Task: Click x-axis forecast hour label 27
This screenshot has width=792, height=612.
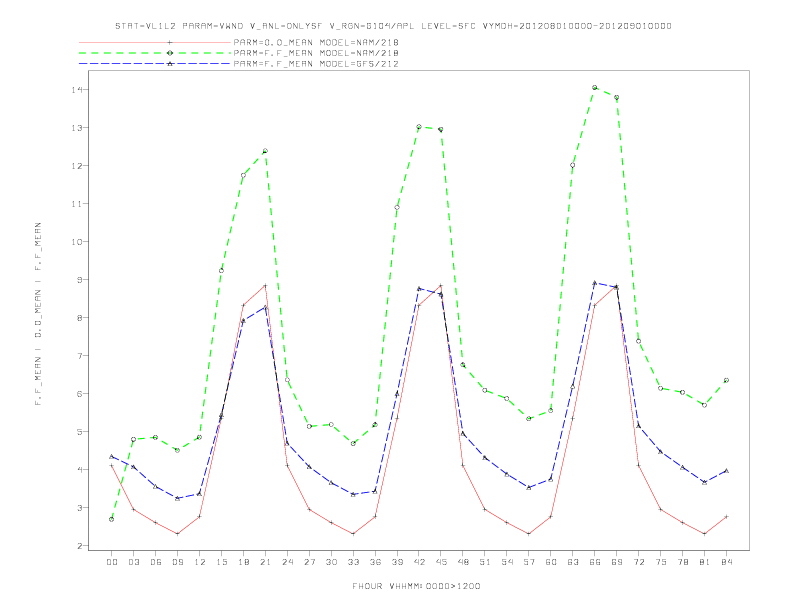Action: click(309, 562)
